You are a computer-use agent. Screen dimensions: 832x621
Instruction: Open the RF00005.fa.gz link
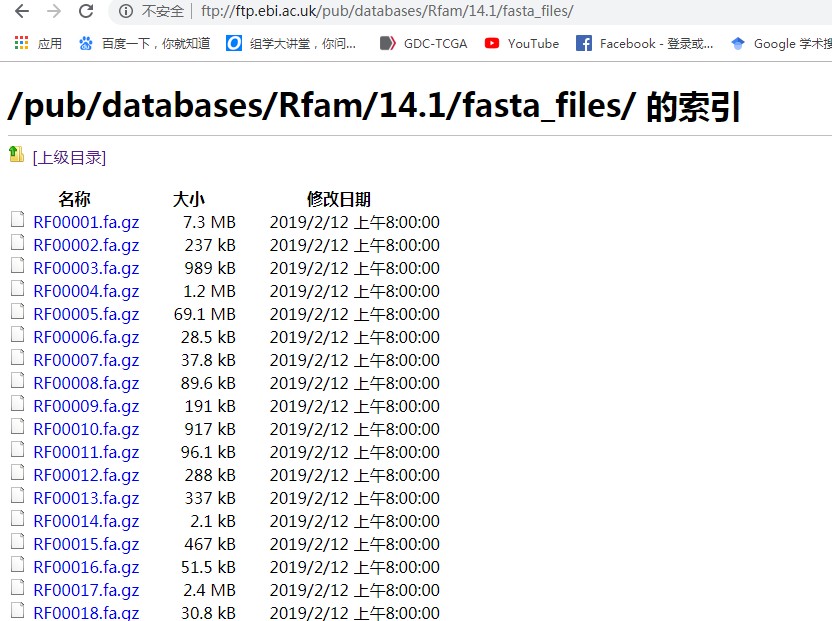86,314
